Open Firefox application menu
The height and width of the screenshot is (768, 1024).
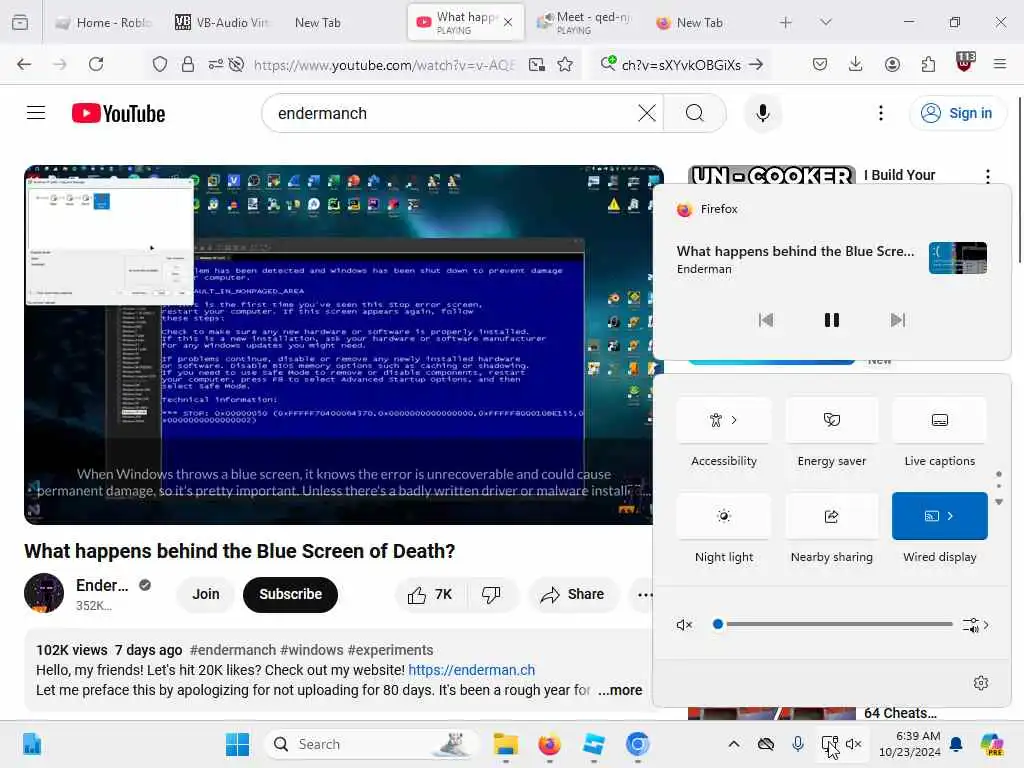coord(999,64)
